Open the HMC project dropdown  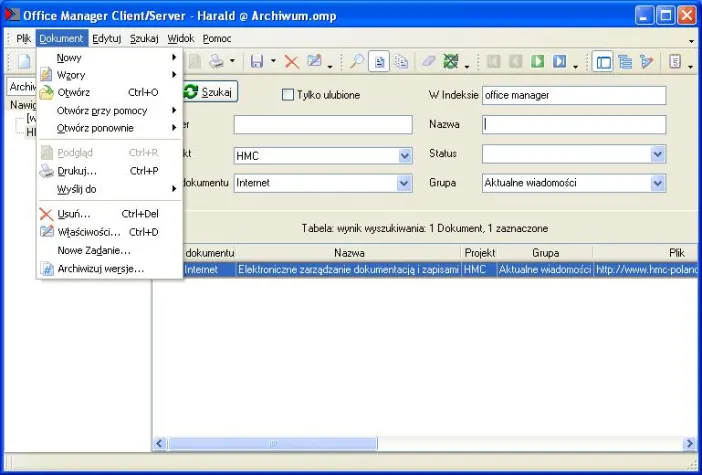pos(404,156)
